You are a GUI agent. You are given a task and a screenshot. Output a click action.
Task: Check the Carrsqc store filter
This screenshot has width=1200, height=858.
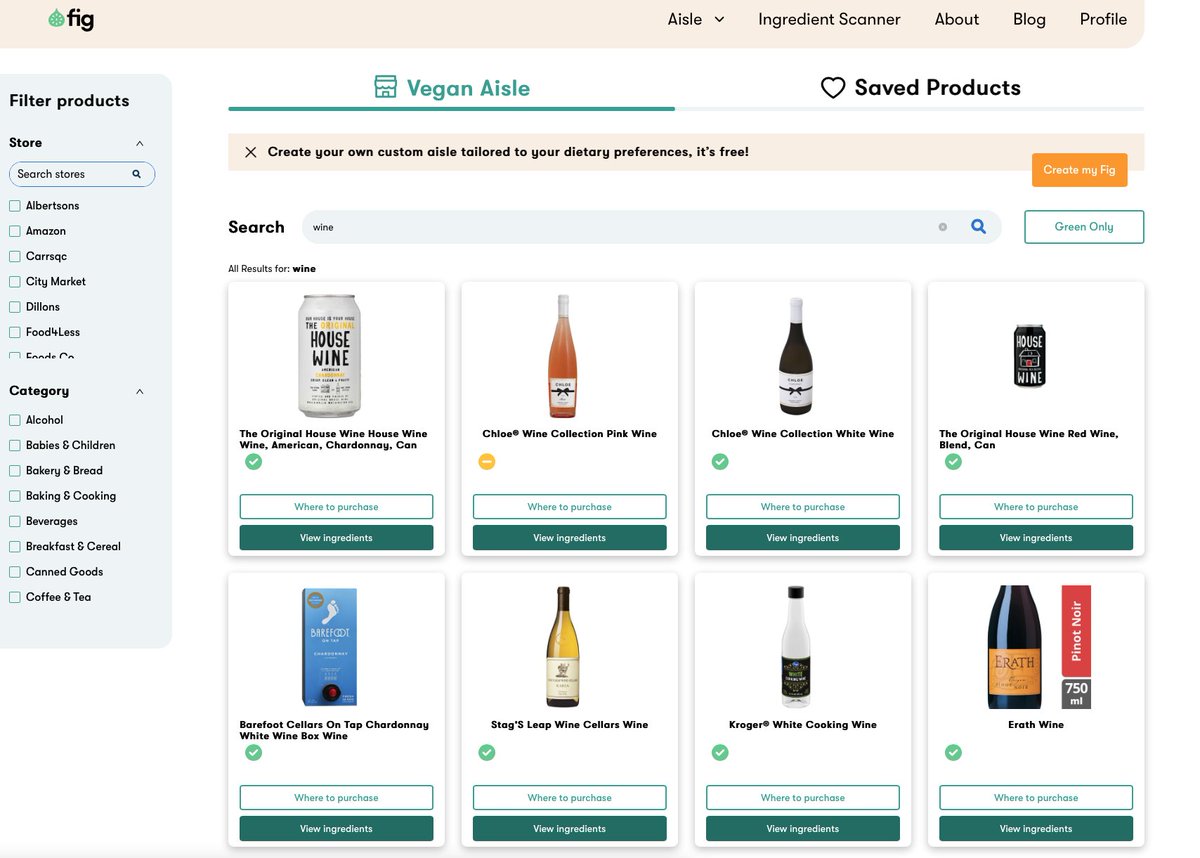[x=15, y=256]
